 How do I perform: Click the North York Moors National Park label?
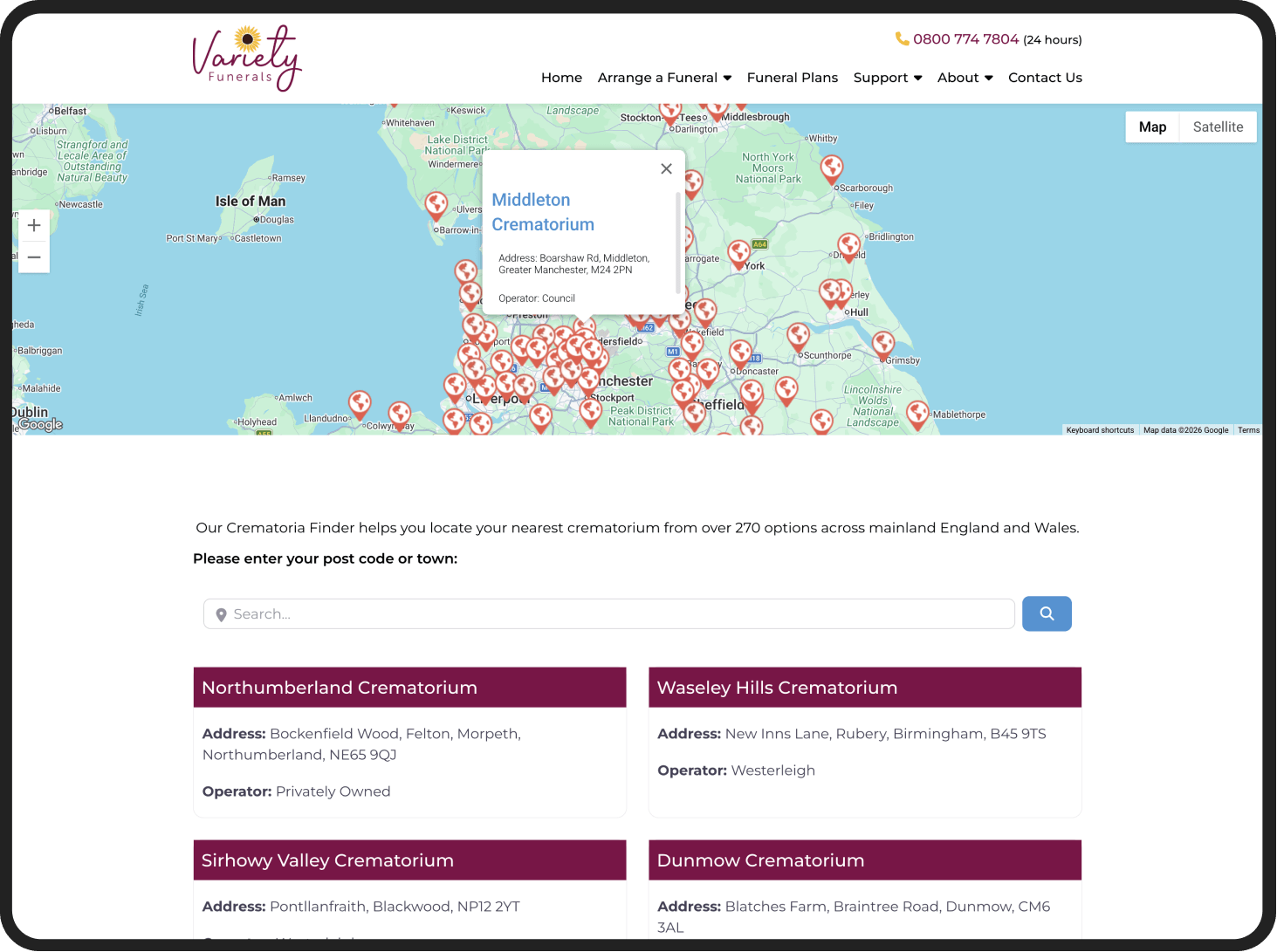pos(768,168)
